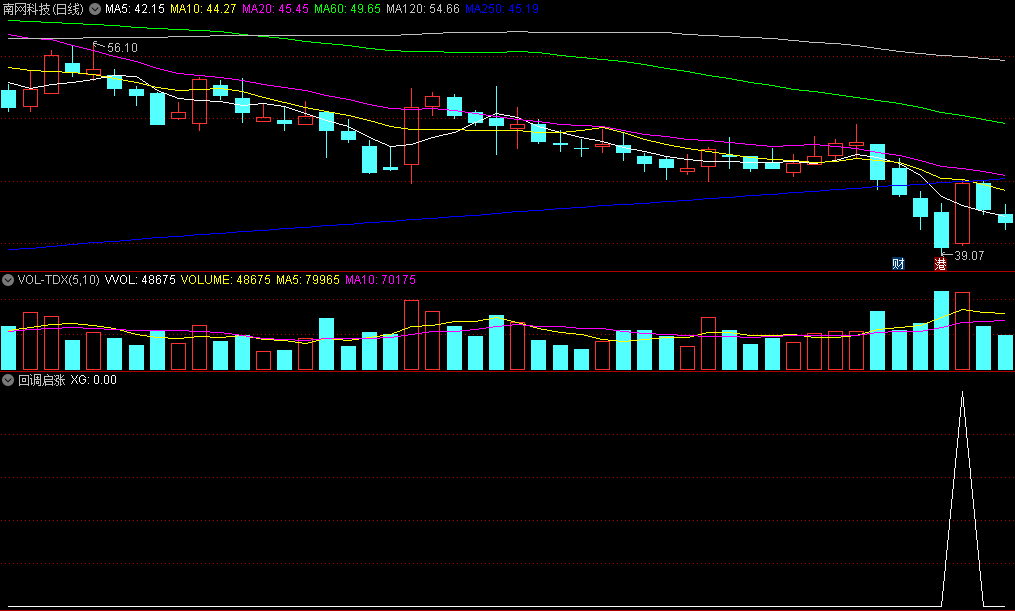1015x611 pixels.
Task: Expand the VOL-TDX indicator dropdown
Action: [x=8, y=280]
